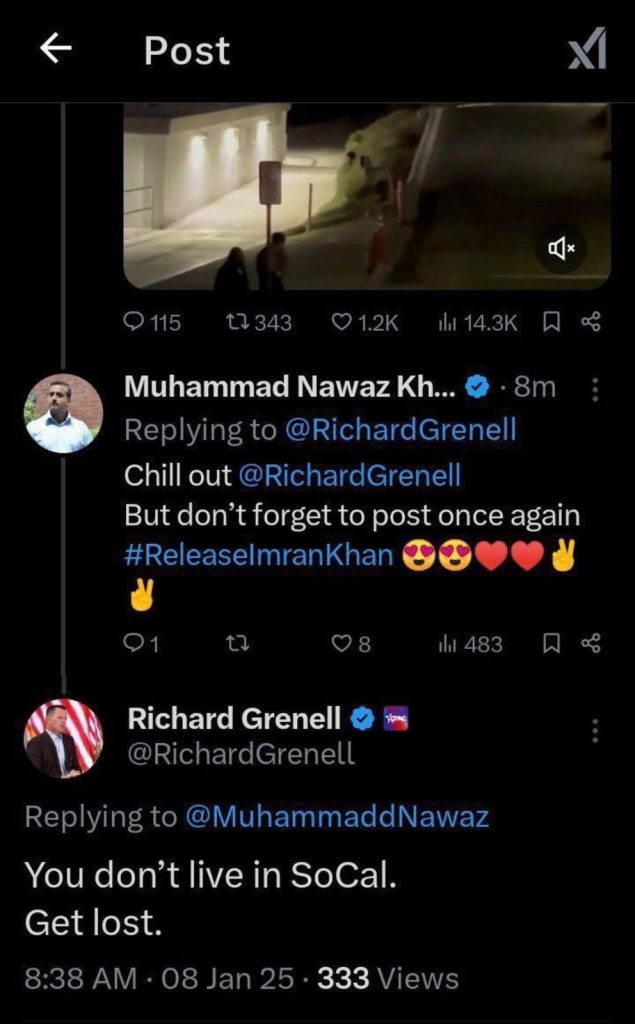
Task: Open replies on the post with 115 comments
Action: [x=152, y=322]
